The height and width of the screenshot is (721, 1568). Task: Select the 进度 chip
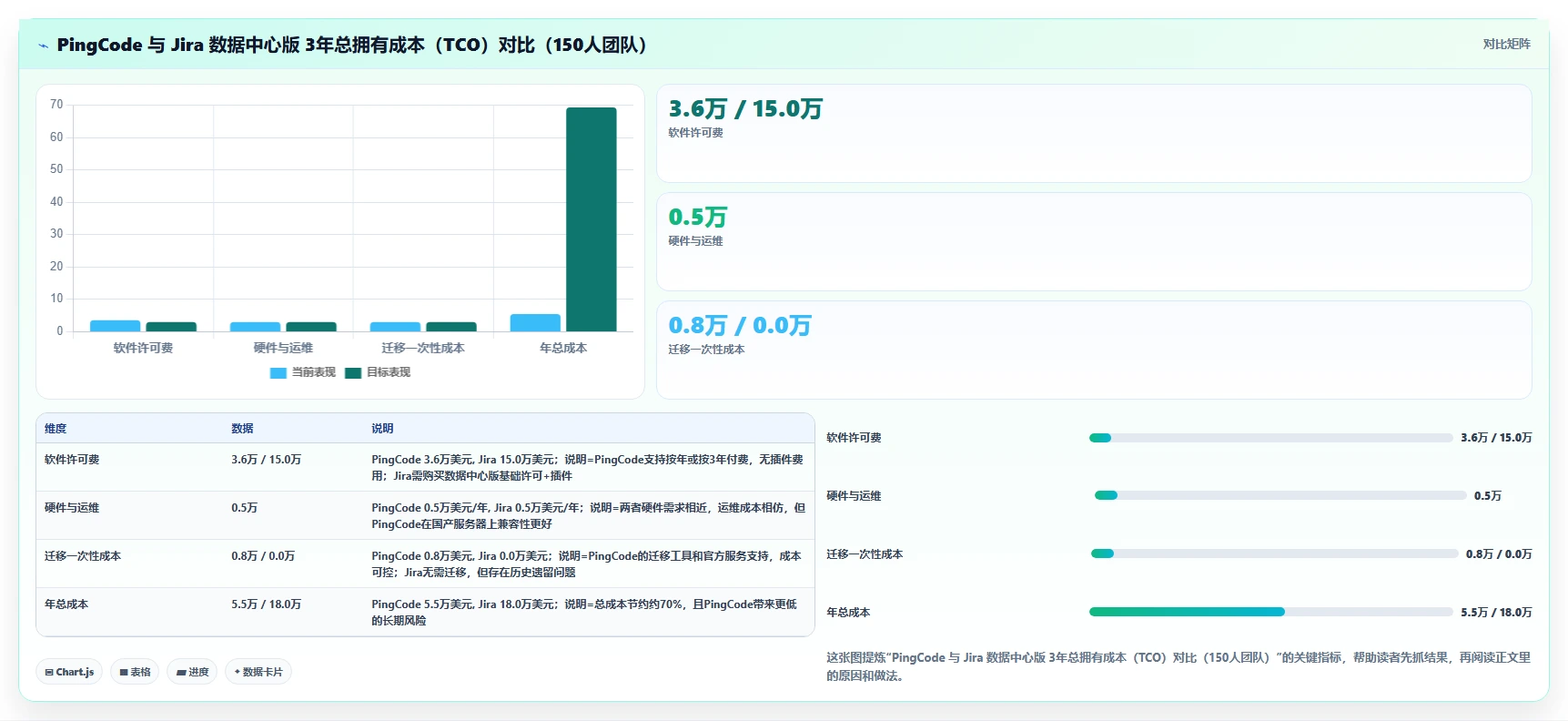point(192,672)
